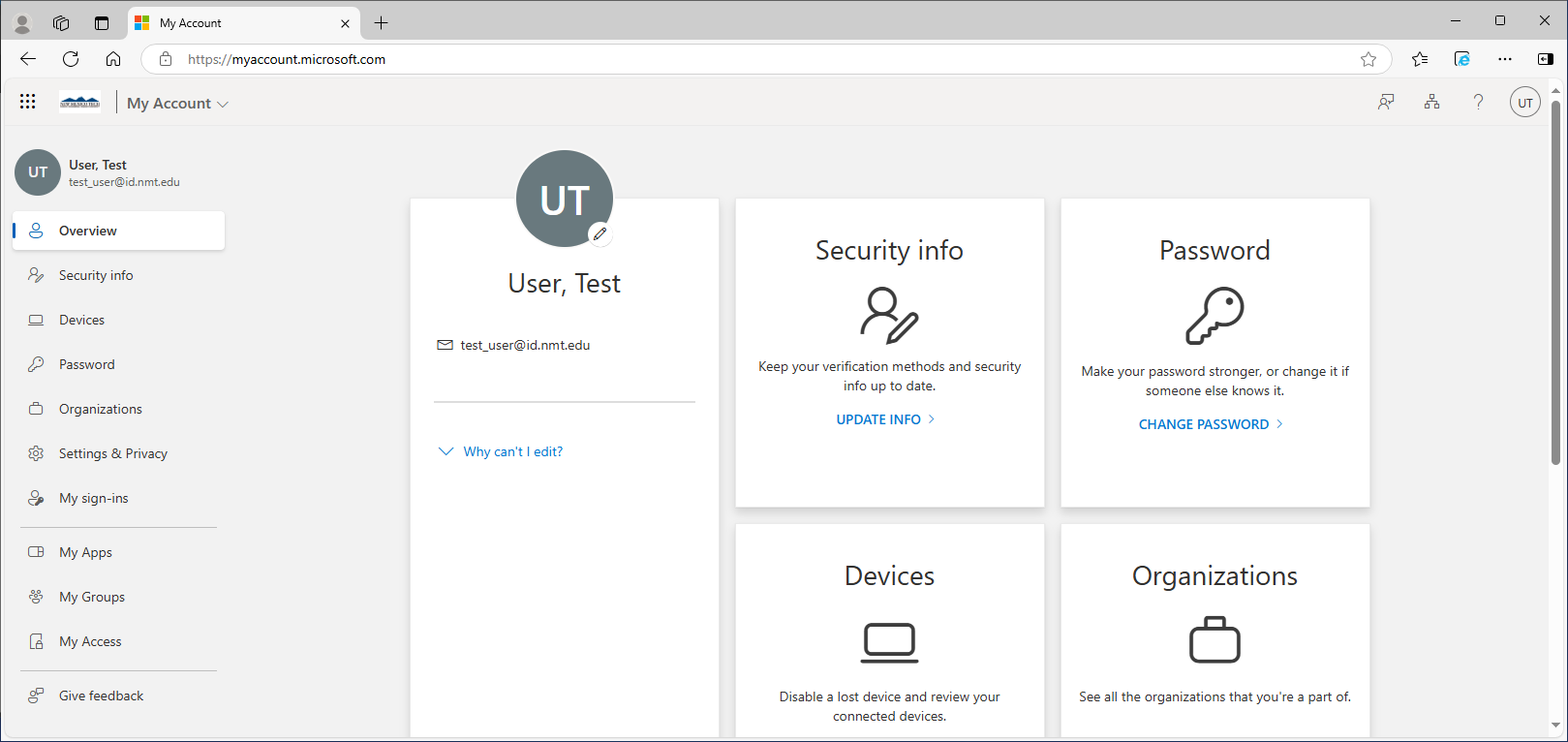The image size is (1568, 742).
Task: Expand the 'Why can't I edit?' section
Action: (x=511, y=451)
